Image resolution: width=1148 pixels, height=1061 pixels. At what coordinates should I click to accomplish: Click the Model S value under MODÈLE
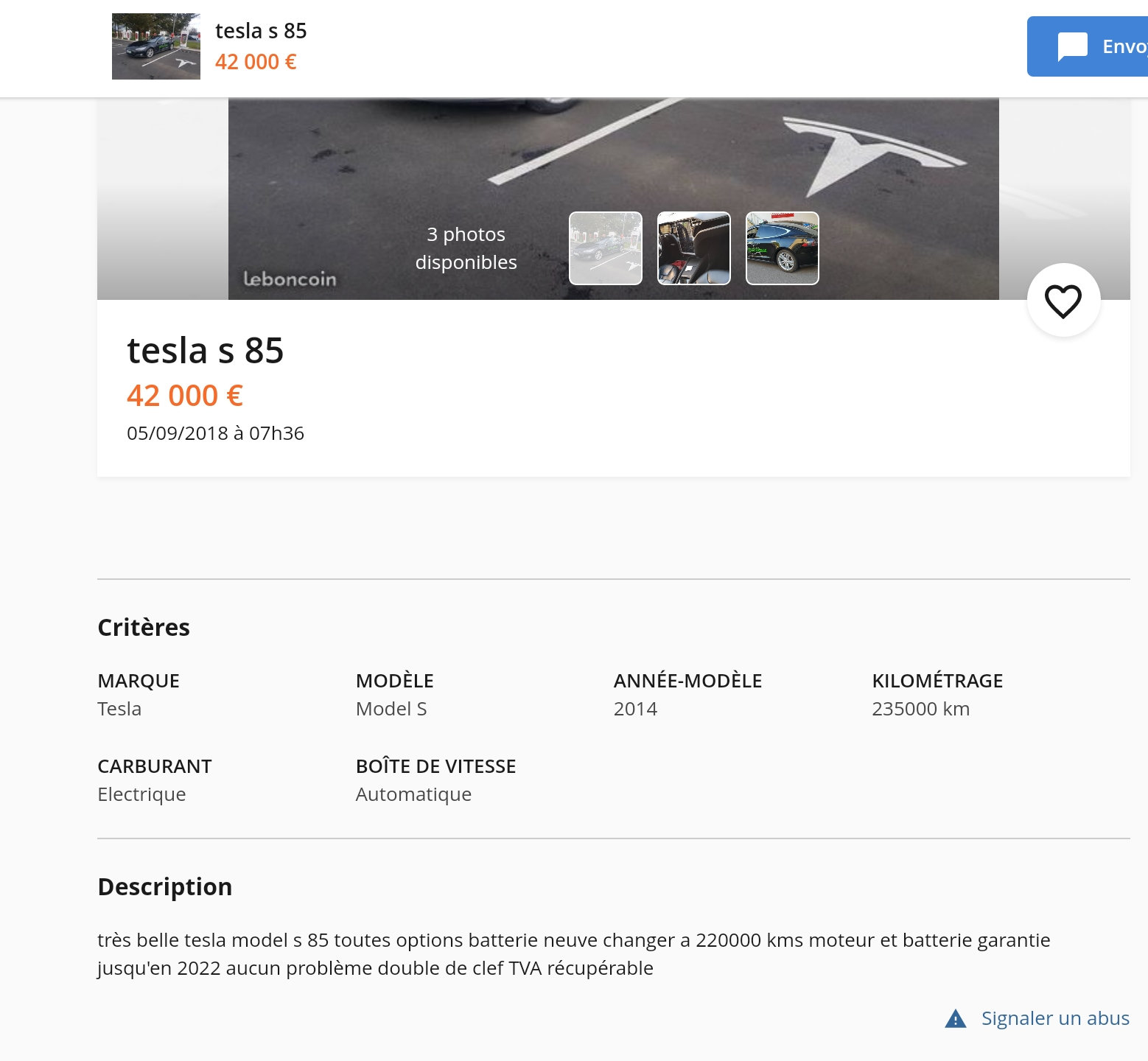tap(391, 709)
